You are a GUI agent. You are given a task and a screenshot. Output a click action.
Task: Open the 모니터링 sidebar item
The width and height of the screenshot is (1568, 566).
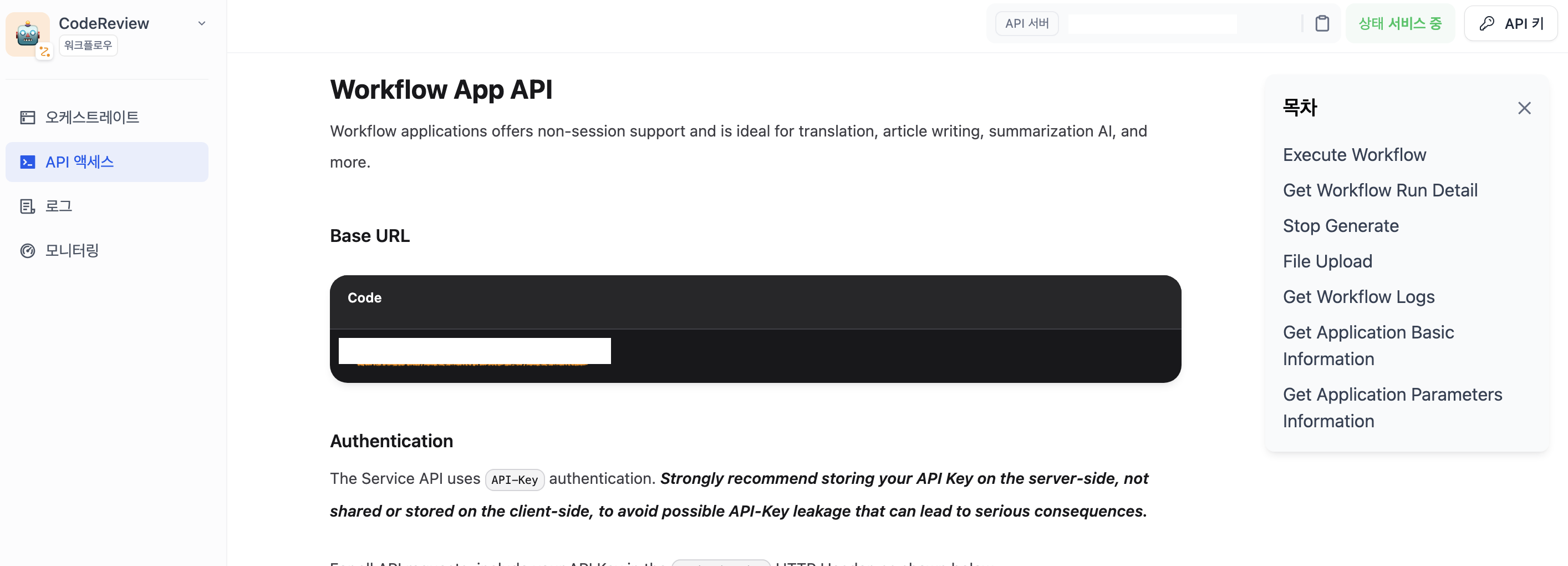pos(107,250)
